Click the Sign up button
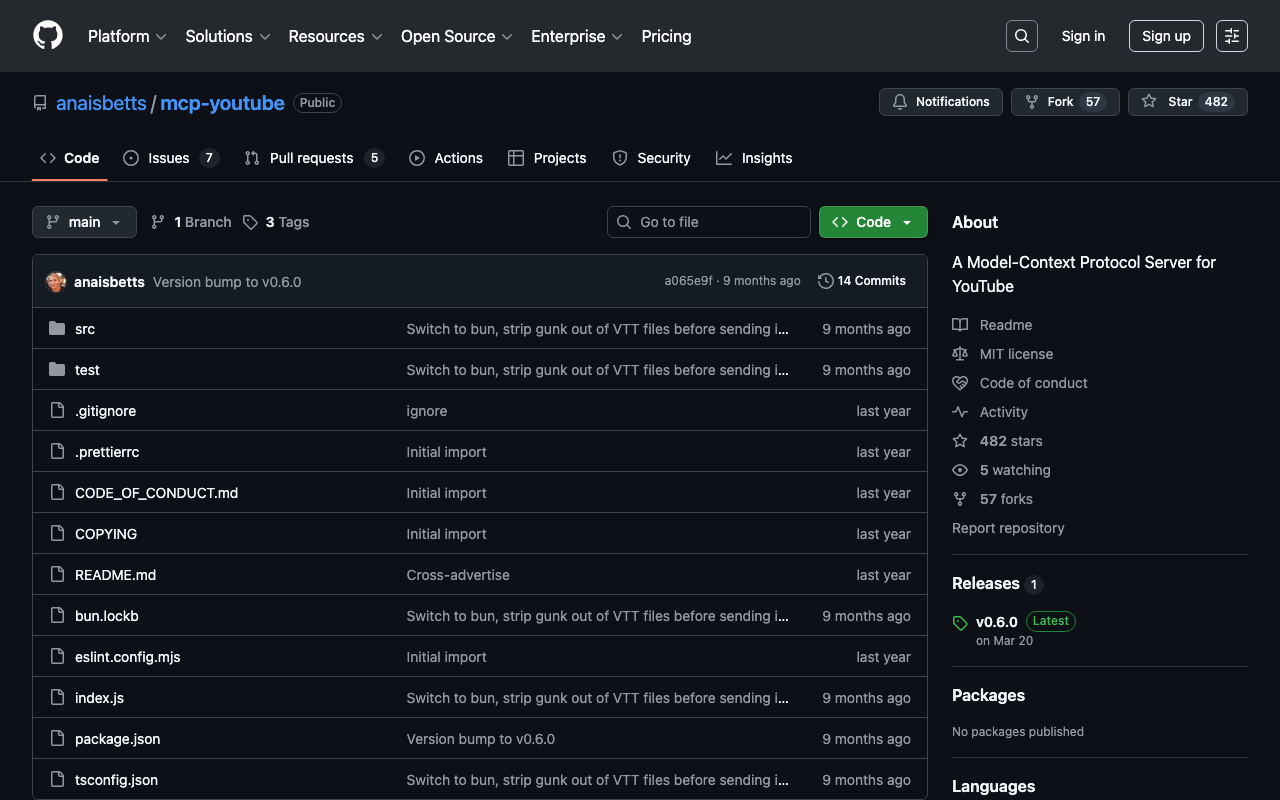The height and width of the screenshot is (800, 1280). tap(1165, 36)
